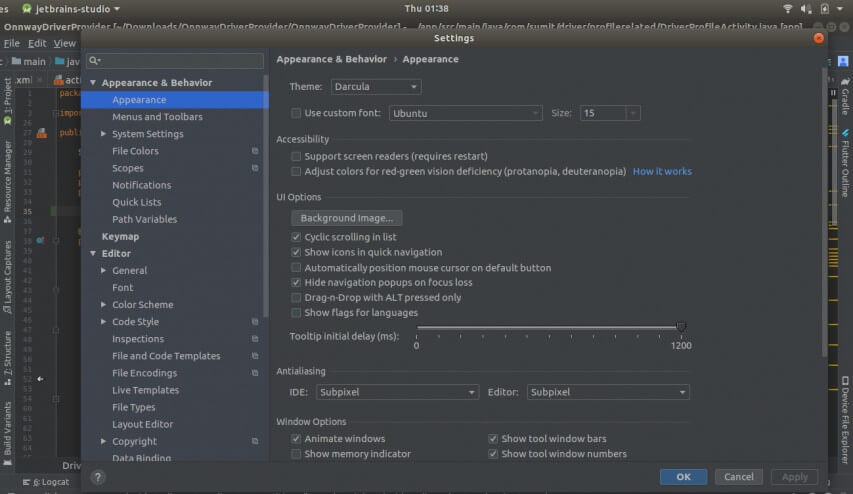Click the project-level icon beside File Encodings
This screenshot has height=494, width=853.
[255, 373]
